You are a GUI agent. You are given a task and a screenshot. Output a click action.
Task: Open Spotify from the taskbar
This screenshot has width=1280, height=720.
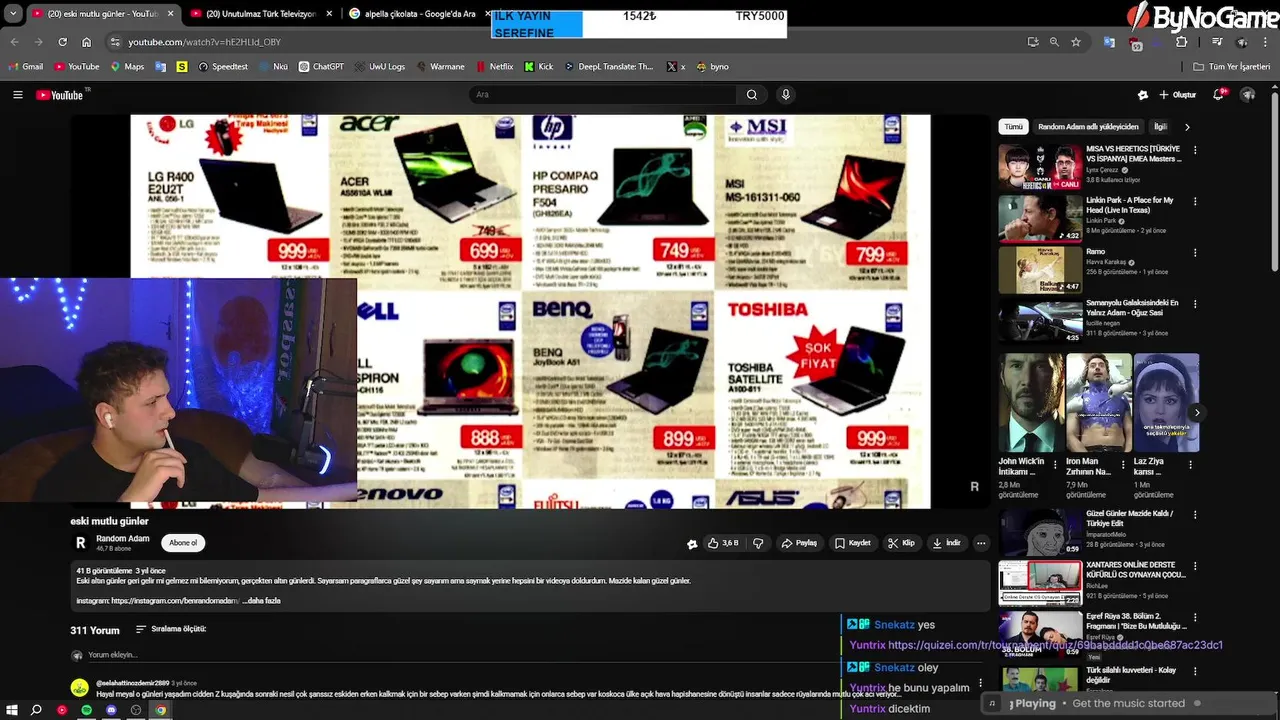pyautogui.click(x=86, y=710)
